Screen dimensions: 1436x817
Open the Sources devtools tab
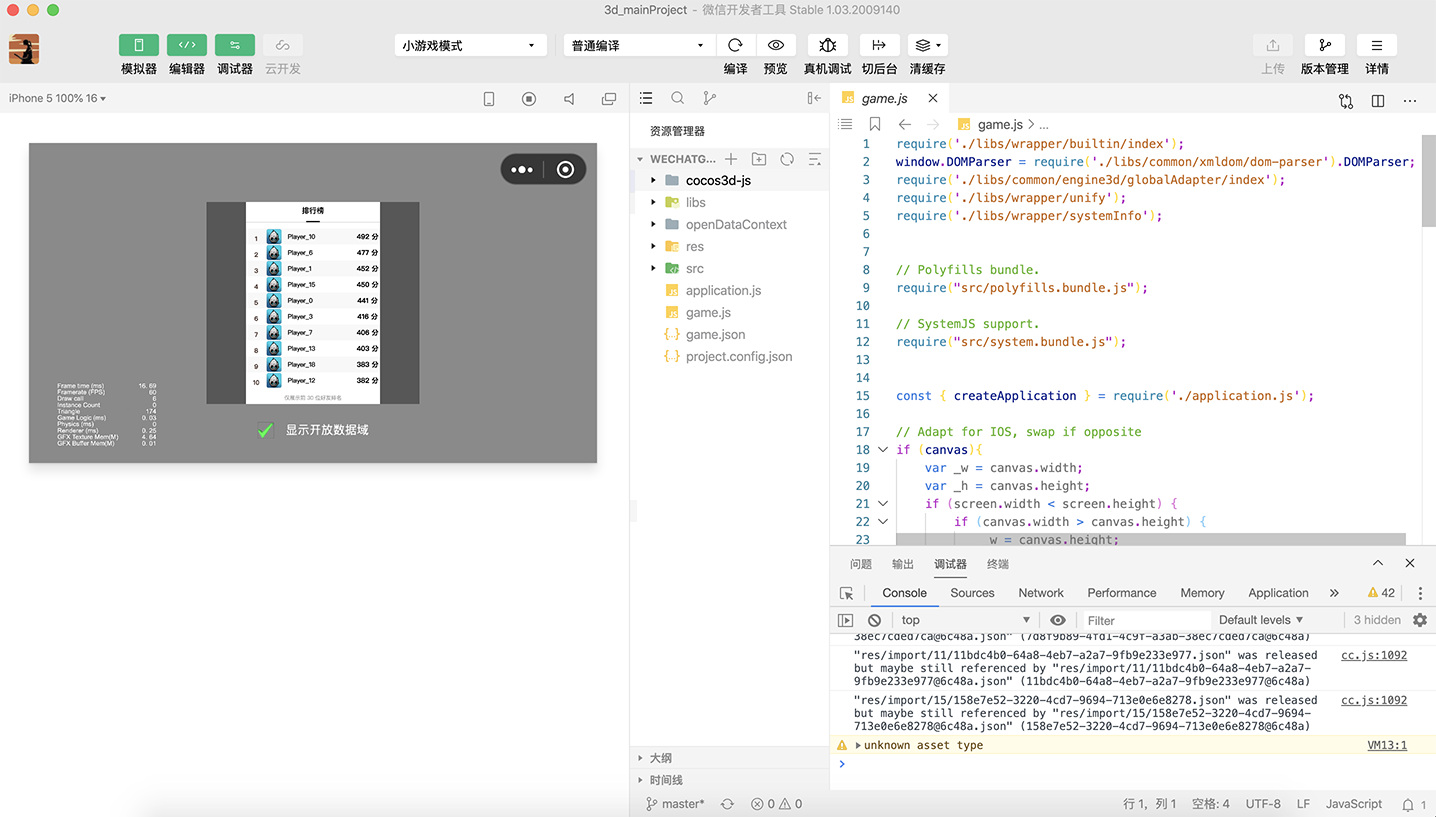[x=972, y=593]
